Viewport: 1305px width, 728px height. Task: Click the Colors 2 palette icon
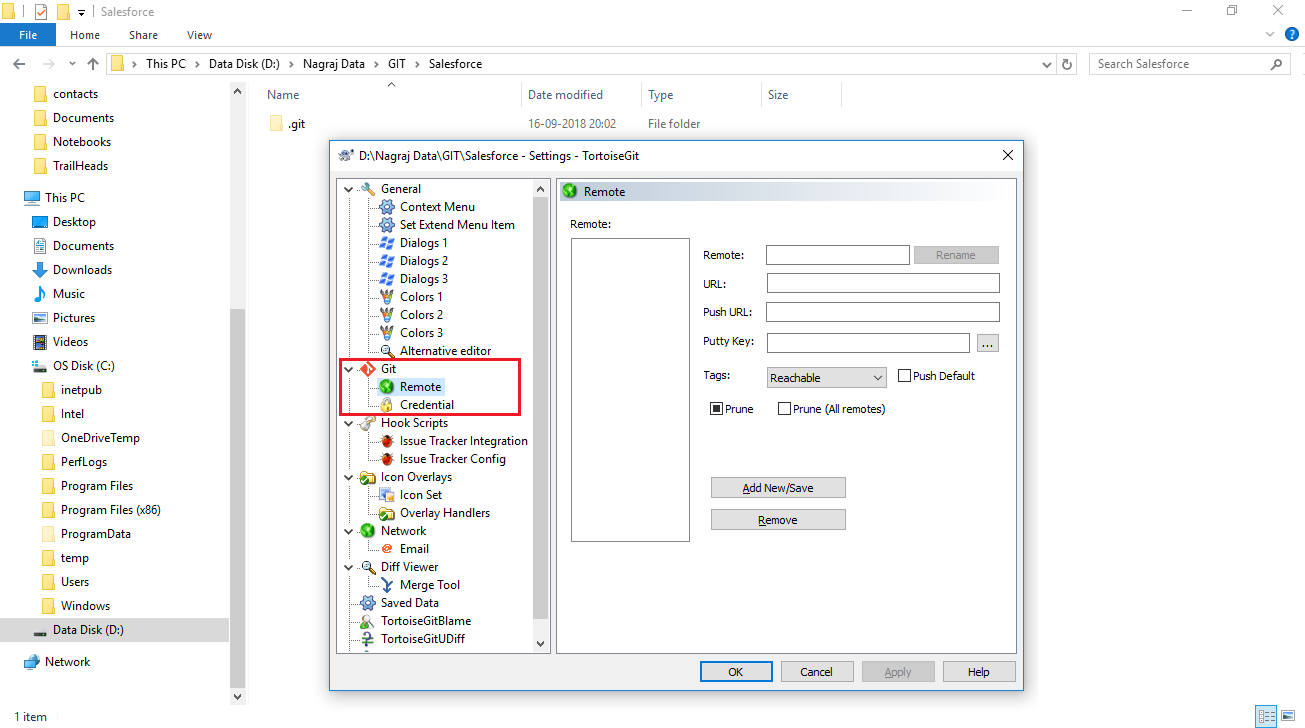pyautogui.click(x=386, y=315)
